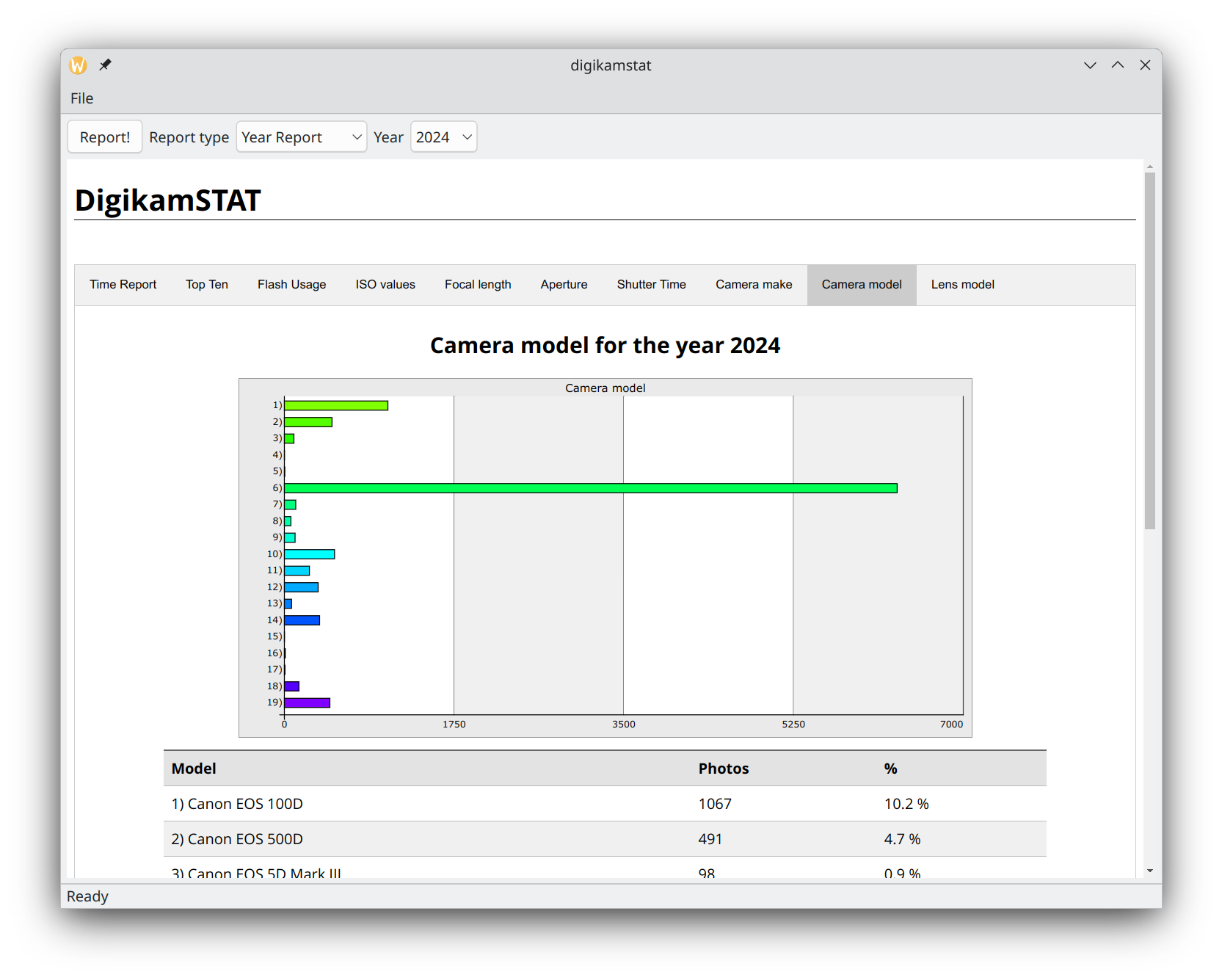This screenshot has height=980, width=1222.
Task: Click the scrollbar up arrow
Action: (x=1150, y=167)
